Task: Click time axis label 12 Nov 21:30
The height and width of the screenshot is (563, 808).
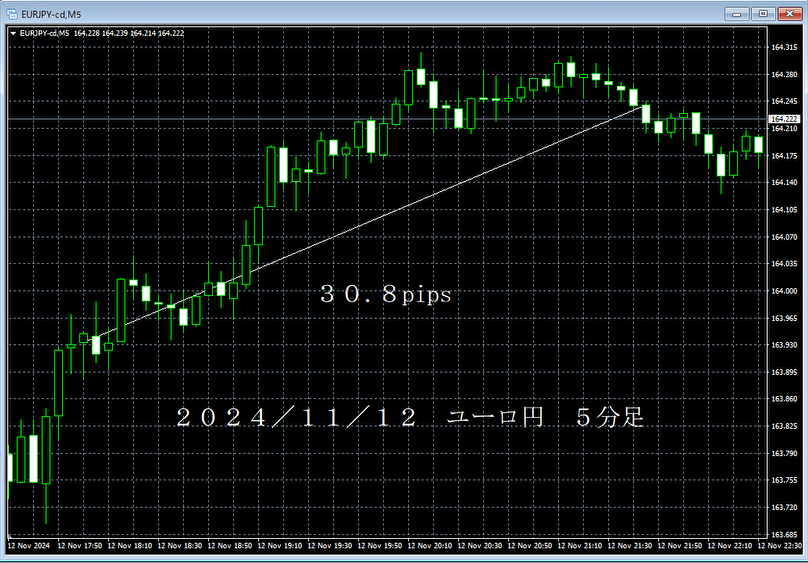Action: (x=630, y=545)
